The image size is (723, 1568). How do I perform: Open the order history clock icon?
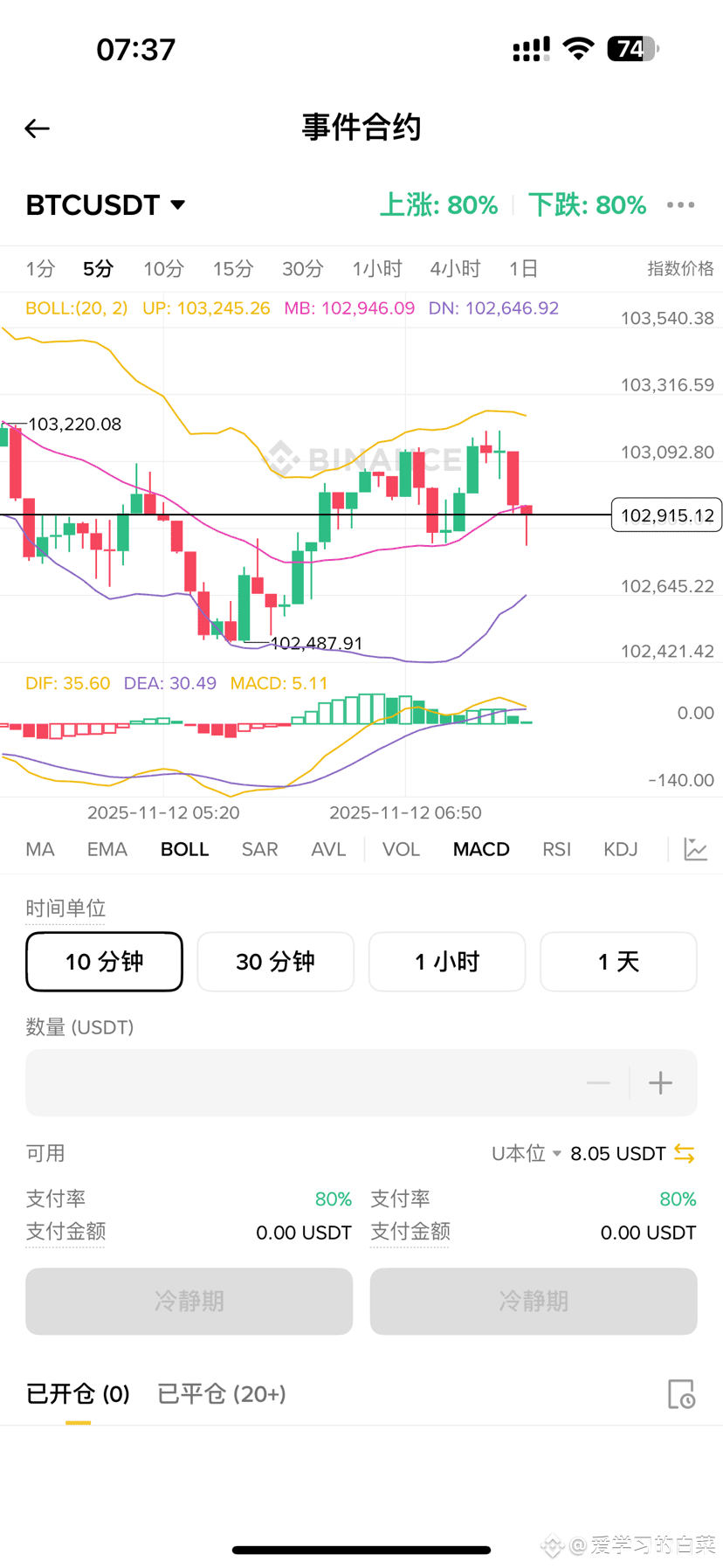(x=681, y=1394)
